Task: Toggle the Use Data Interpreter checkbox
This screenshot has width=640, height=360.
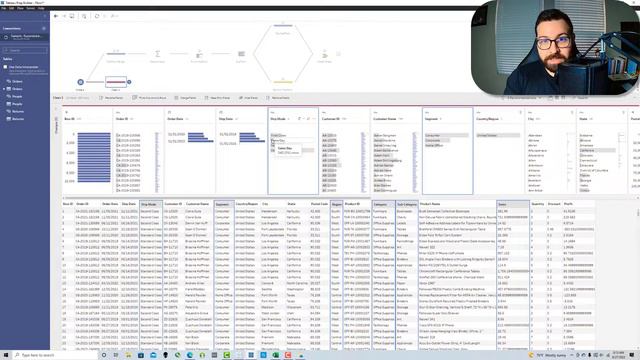Action: click(x=5, y=67)
